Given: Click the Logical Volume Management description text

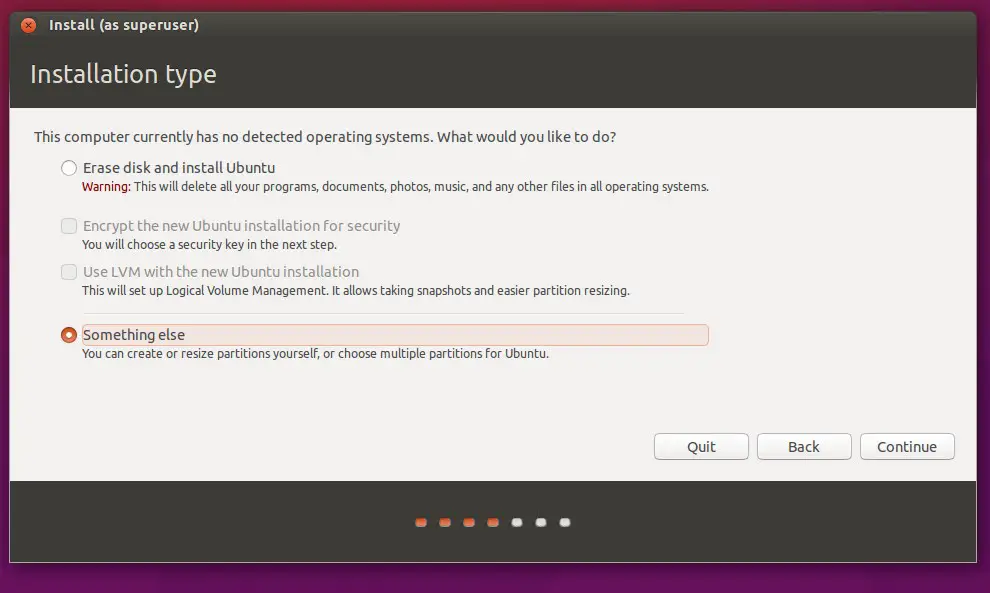Looking at the screenshot, I should (x=355, y=291).
